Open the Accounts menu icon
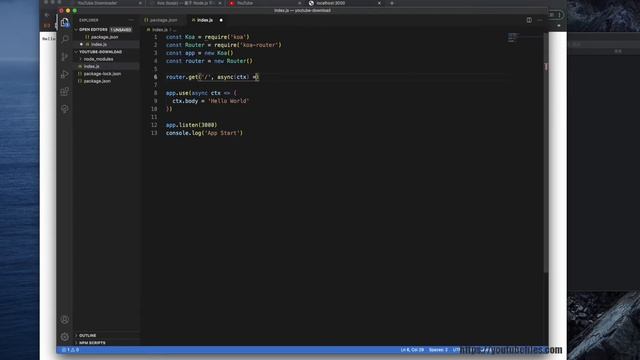Screen dimensions: 640x360 [x=65, y=320]
